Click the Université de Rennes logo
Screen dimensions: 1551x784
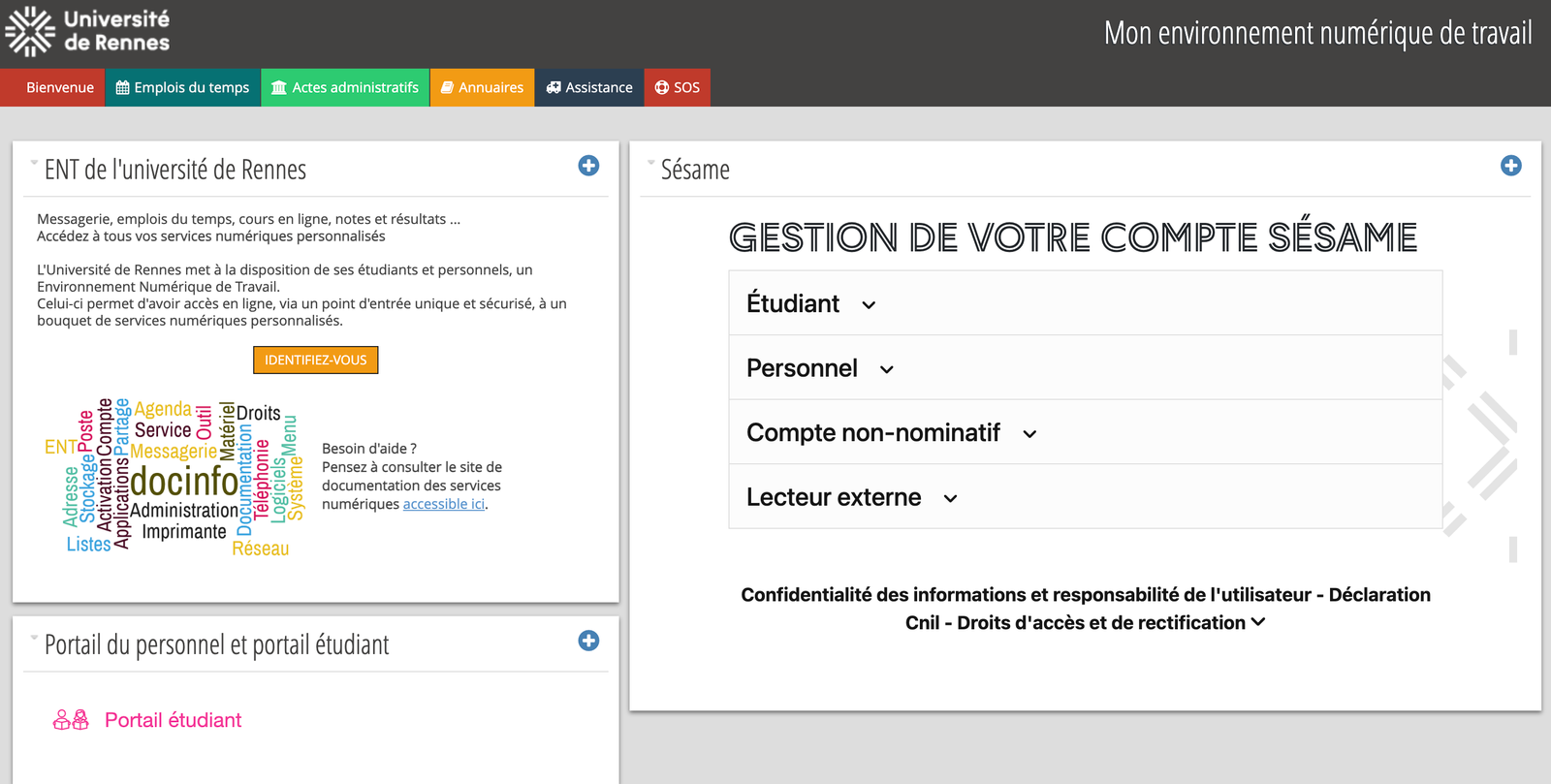(87, 32)
